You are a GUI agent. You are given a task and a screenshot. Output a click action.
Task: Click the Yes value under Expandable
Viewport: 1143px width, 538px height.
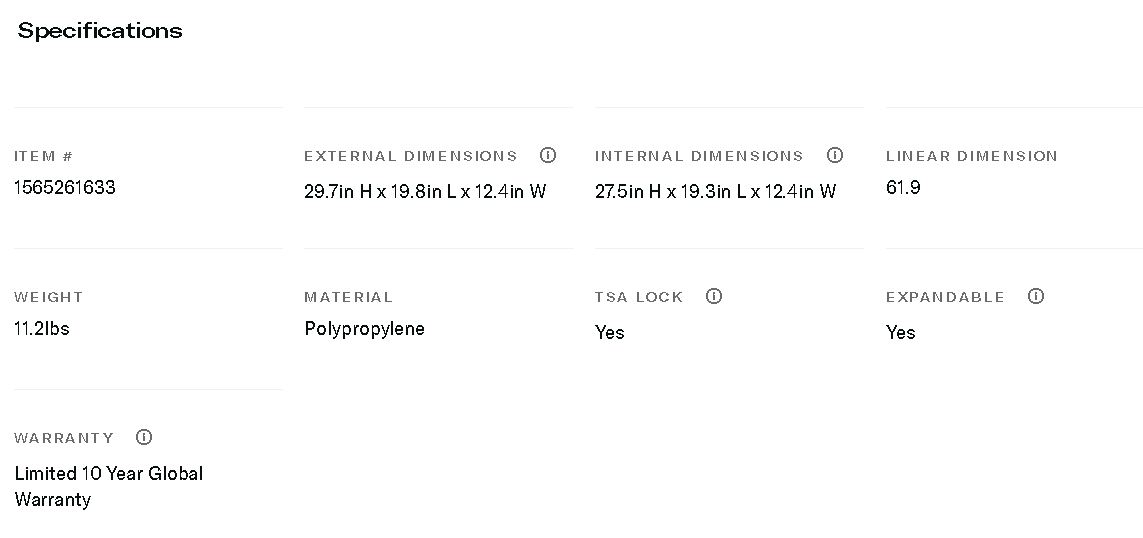coord(900,333)
